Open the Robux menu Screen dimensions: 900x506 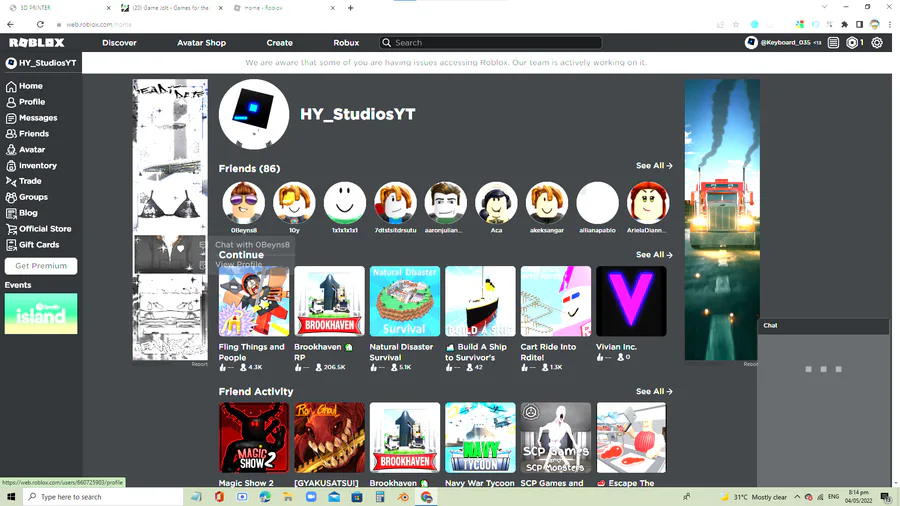click(x=346, y=42)
